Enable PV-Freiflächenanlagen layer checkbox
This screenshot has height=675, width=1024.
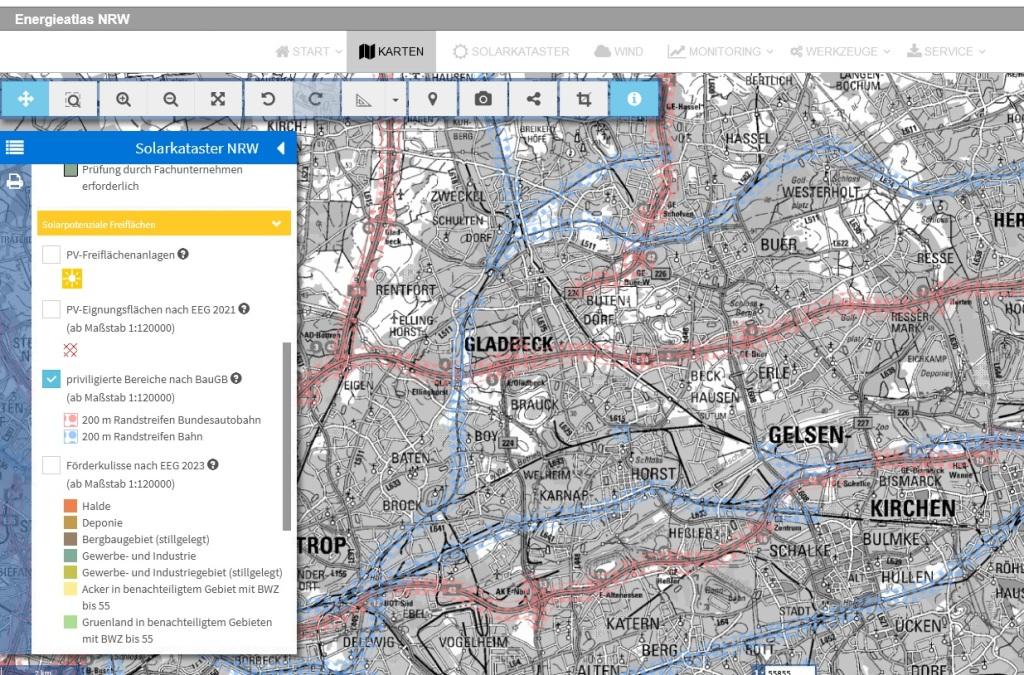pyautogui.click(x=51, y=255)
